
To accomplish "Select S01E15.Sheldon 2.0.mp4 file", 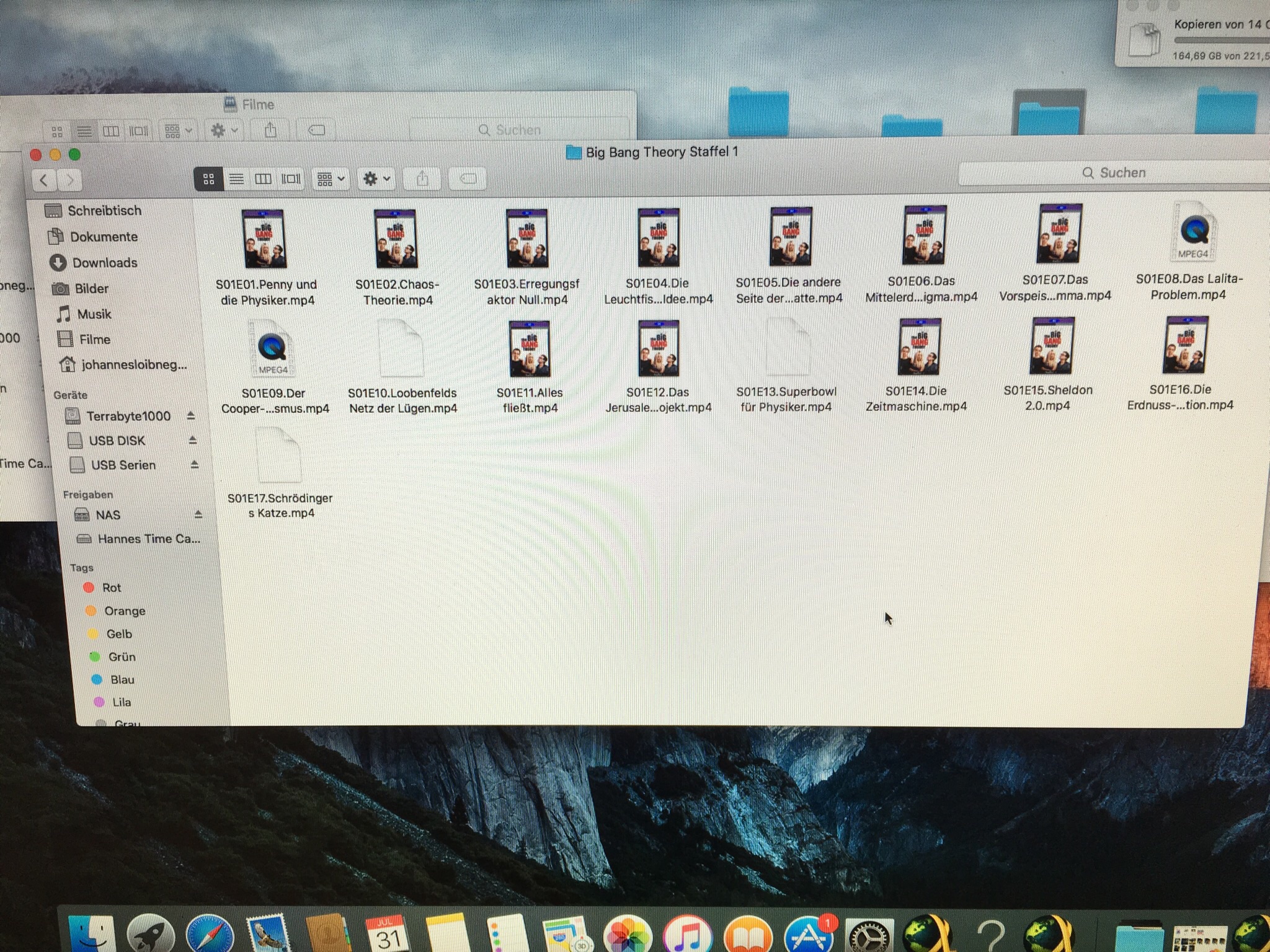I will (1052, 345).
